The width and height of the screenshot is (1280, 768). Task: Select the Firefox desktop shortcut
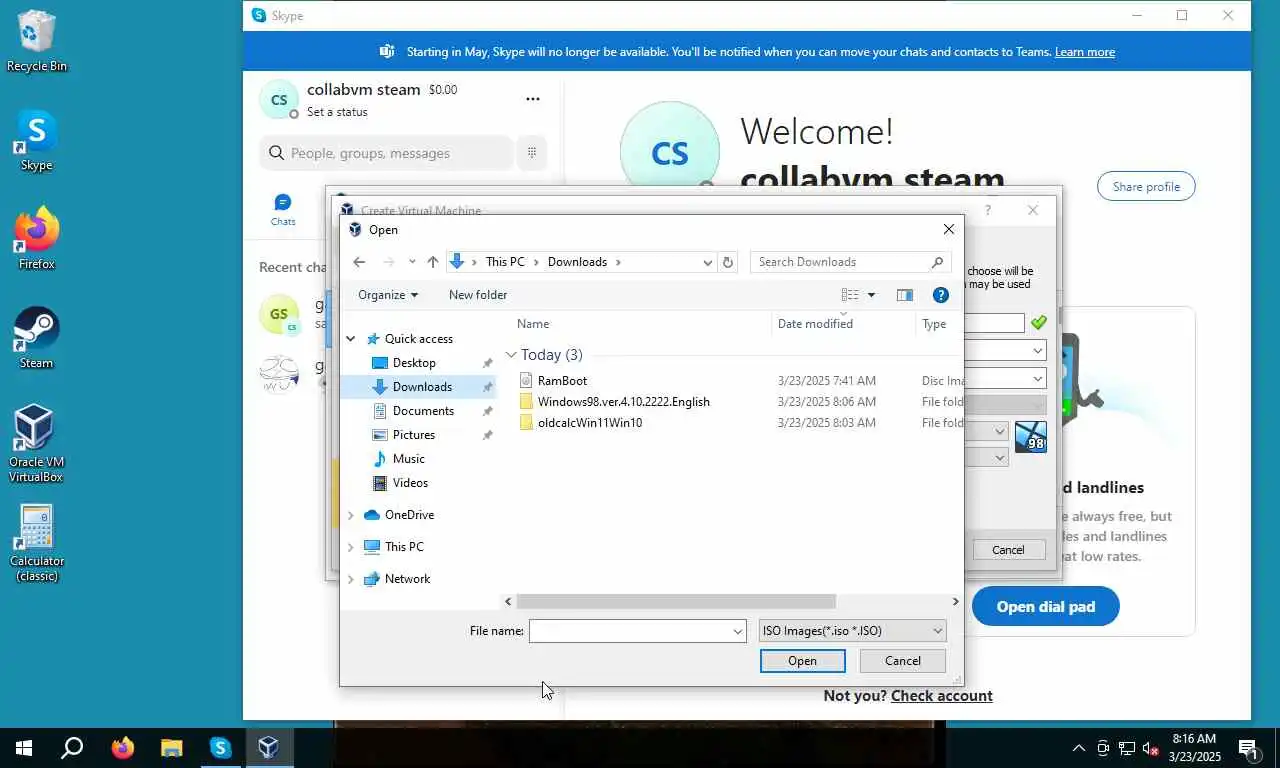tap(37, 239)
